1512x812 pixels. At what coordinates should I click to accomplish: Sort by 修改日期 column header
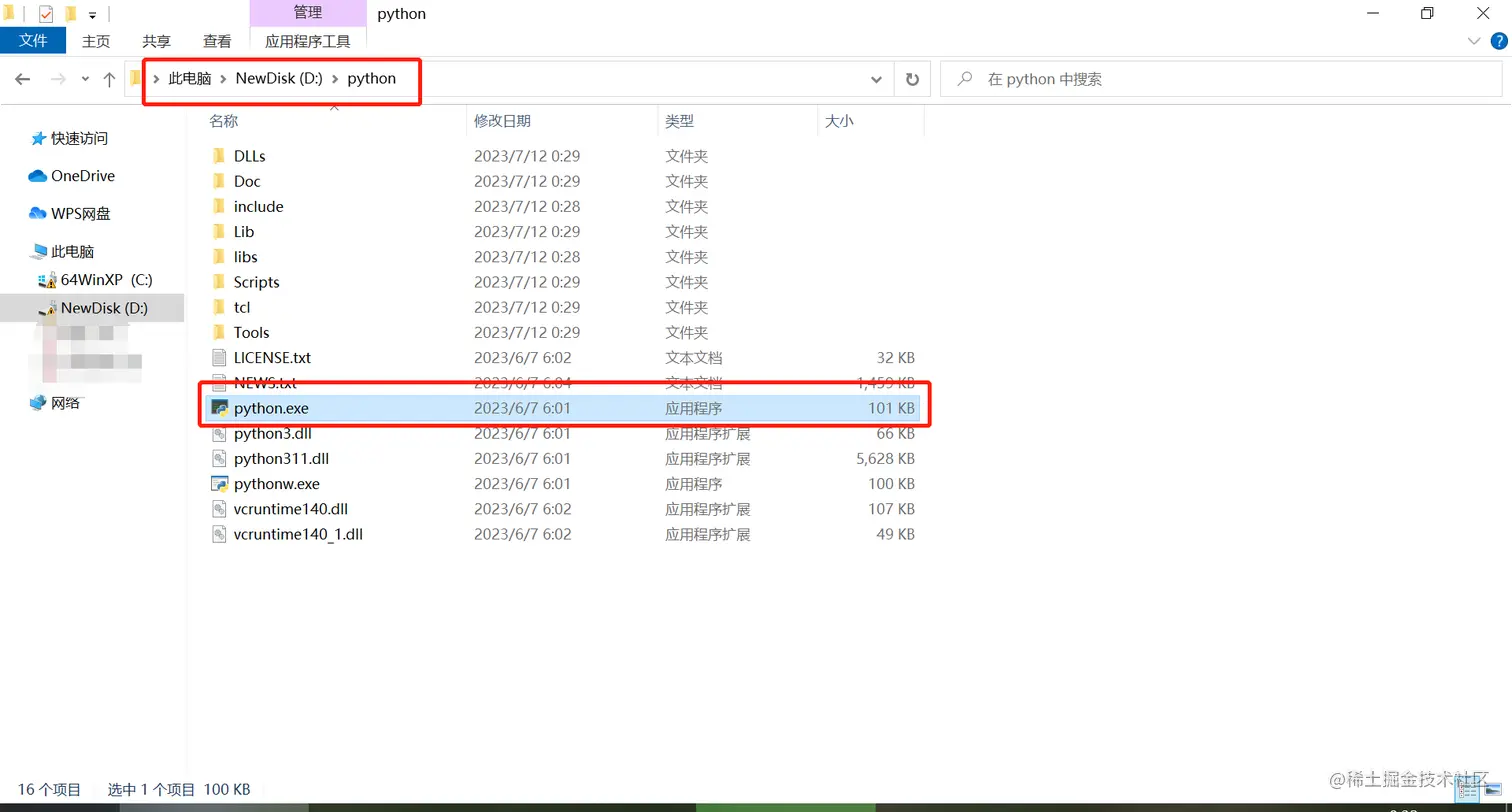pos(502,121)
